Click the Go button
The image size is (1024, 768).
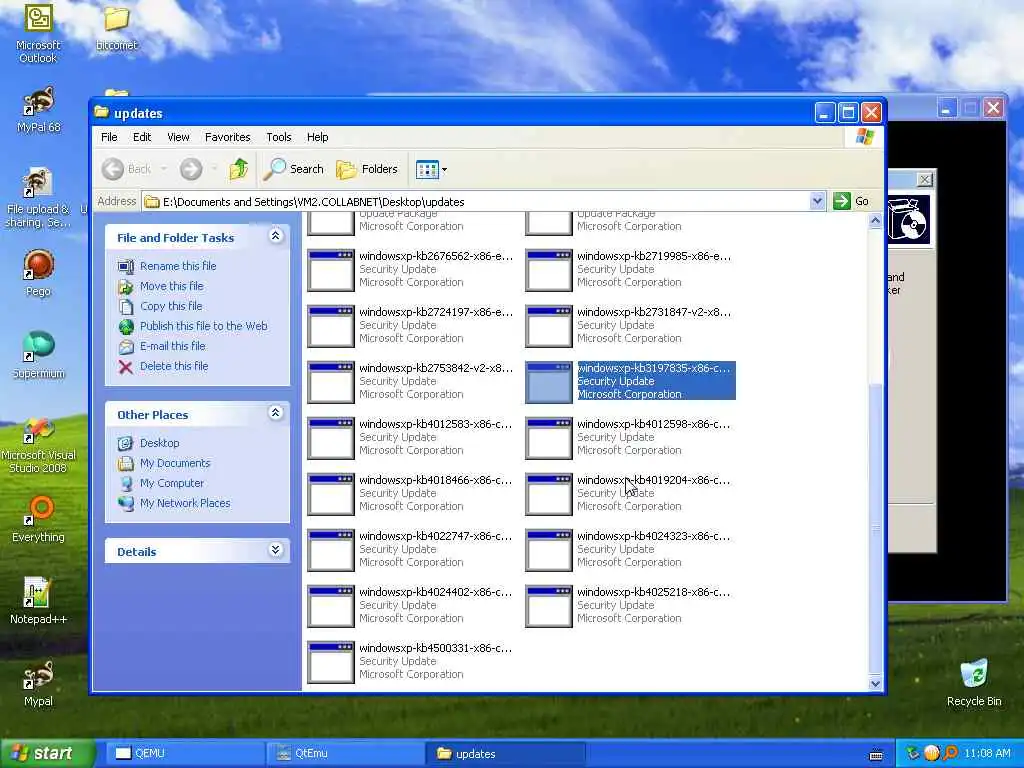tap(852, 201)
